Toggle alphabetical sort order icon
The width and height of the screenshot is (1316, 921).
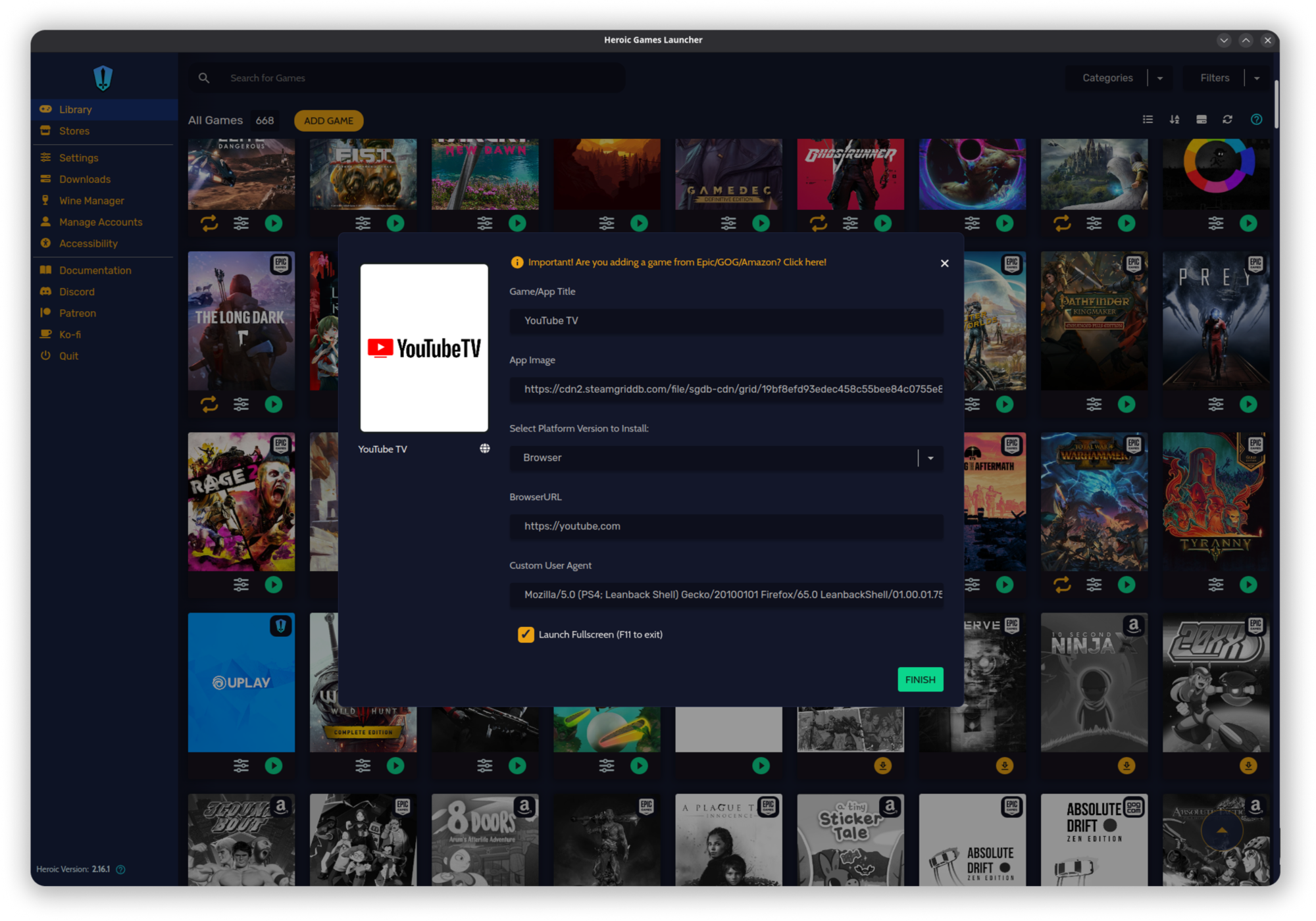(x=1175, y=119)
